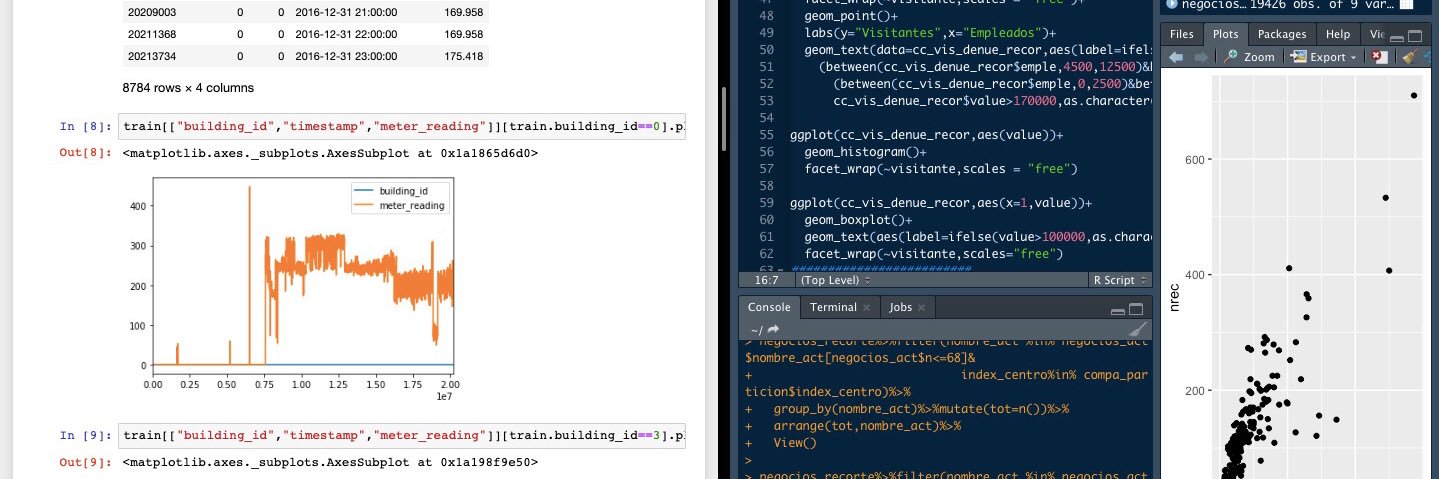Click the nrec axis label on plot

click(1175, 296)
